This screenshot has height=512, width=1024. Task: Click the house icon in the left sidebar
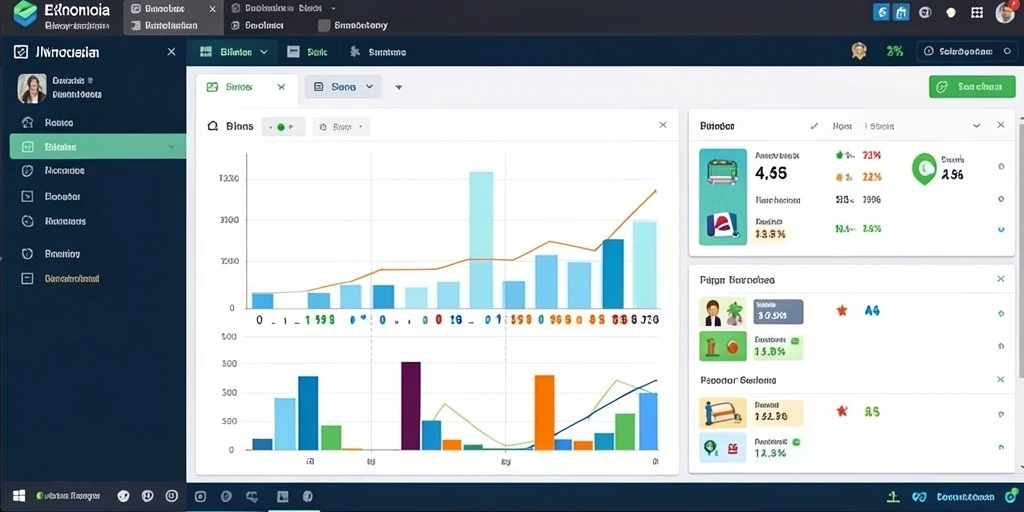(27, 122)
